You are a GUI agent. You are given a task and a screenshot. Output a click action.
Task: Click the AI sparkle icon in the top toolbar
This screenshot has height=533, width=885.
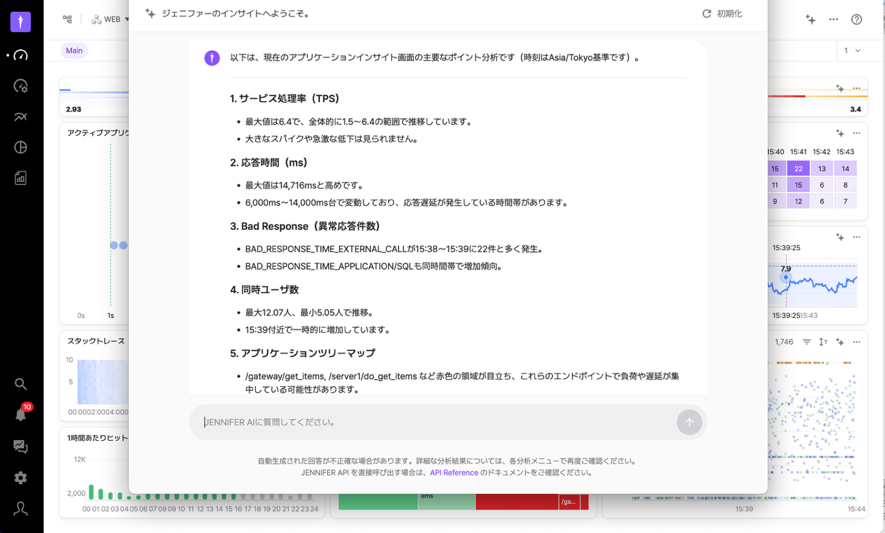(810, 19)
